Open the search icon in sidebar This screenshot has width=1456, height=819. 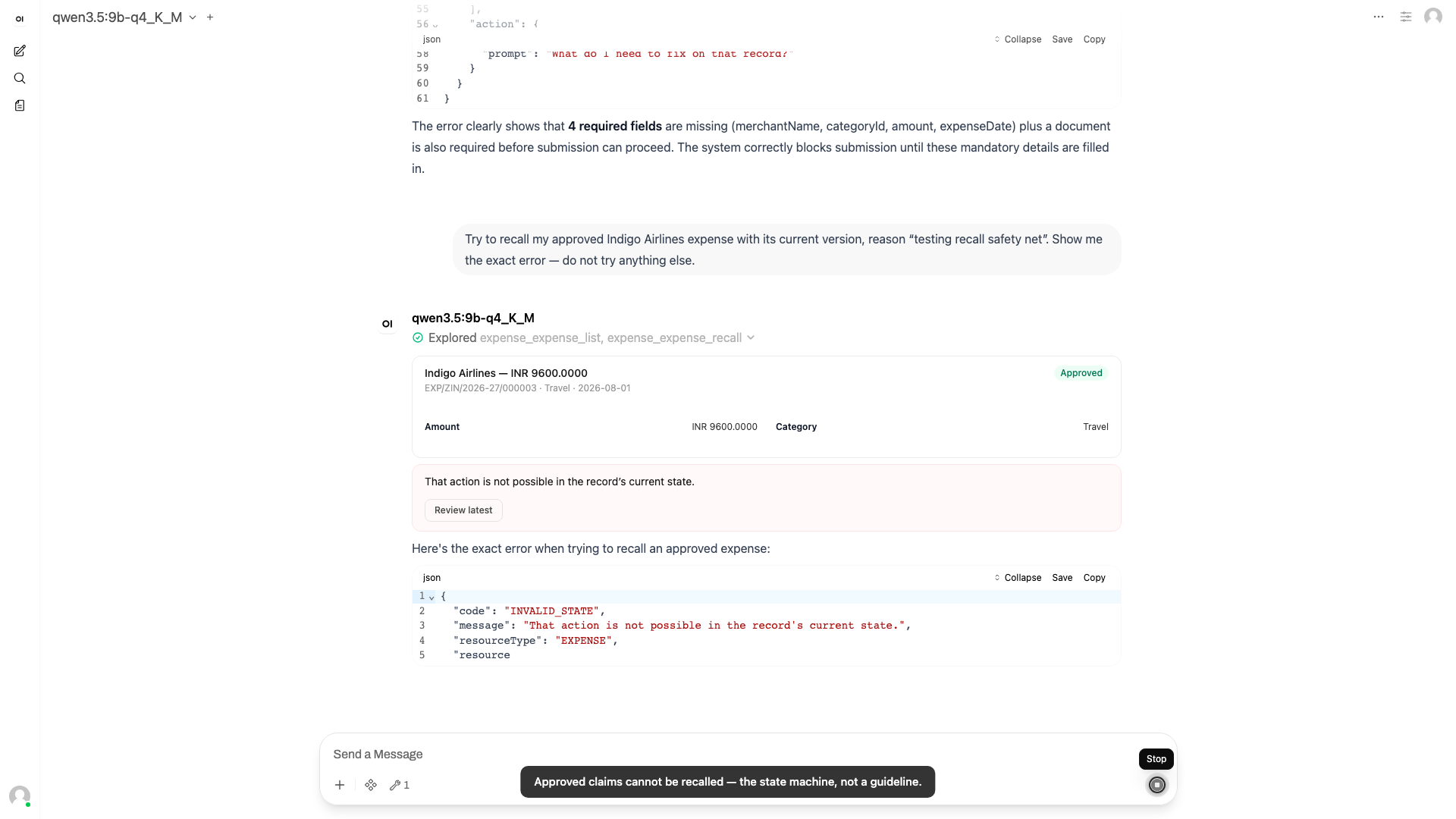[x=20, y=78]
